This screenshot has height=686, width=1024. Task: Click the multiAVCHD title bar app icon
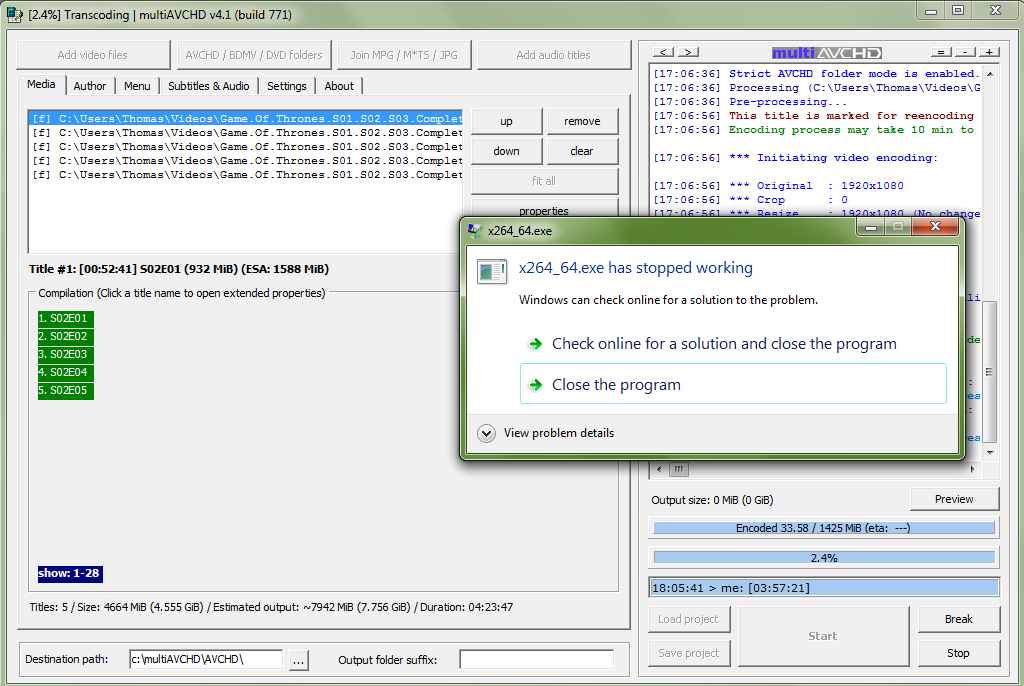14,14
